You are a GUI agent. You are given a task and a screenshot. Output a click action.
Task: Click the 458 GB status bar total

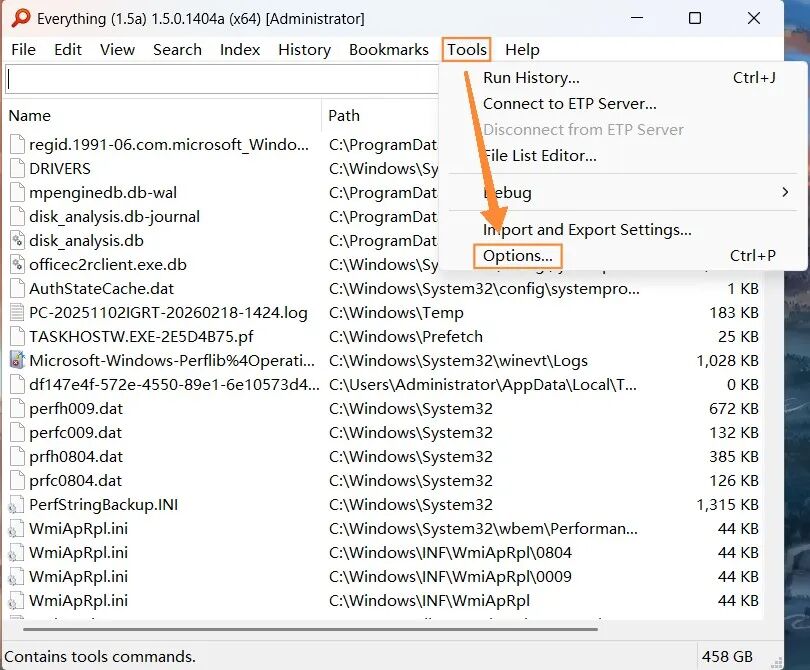pos(727,656)
